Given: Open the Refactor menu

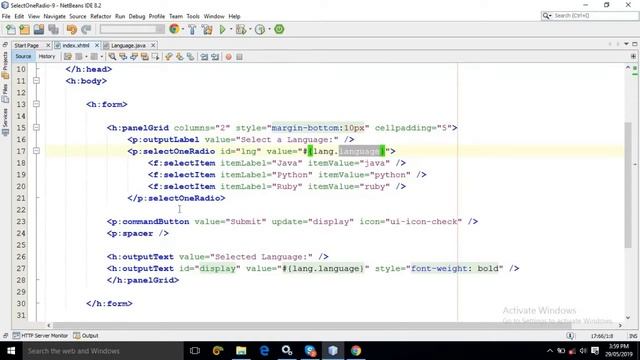Looking at the screenshot, I should tap(100, 16).
